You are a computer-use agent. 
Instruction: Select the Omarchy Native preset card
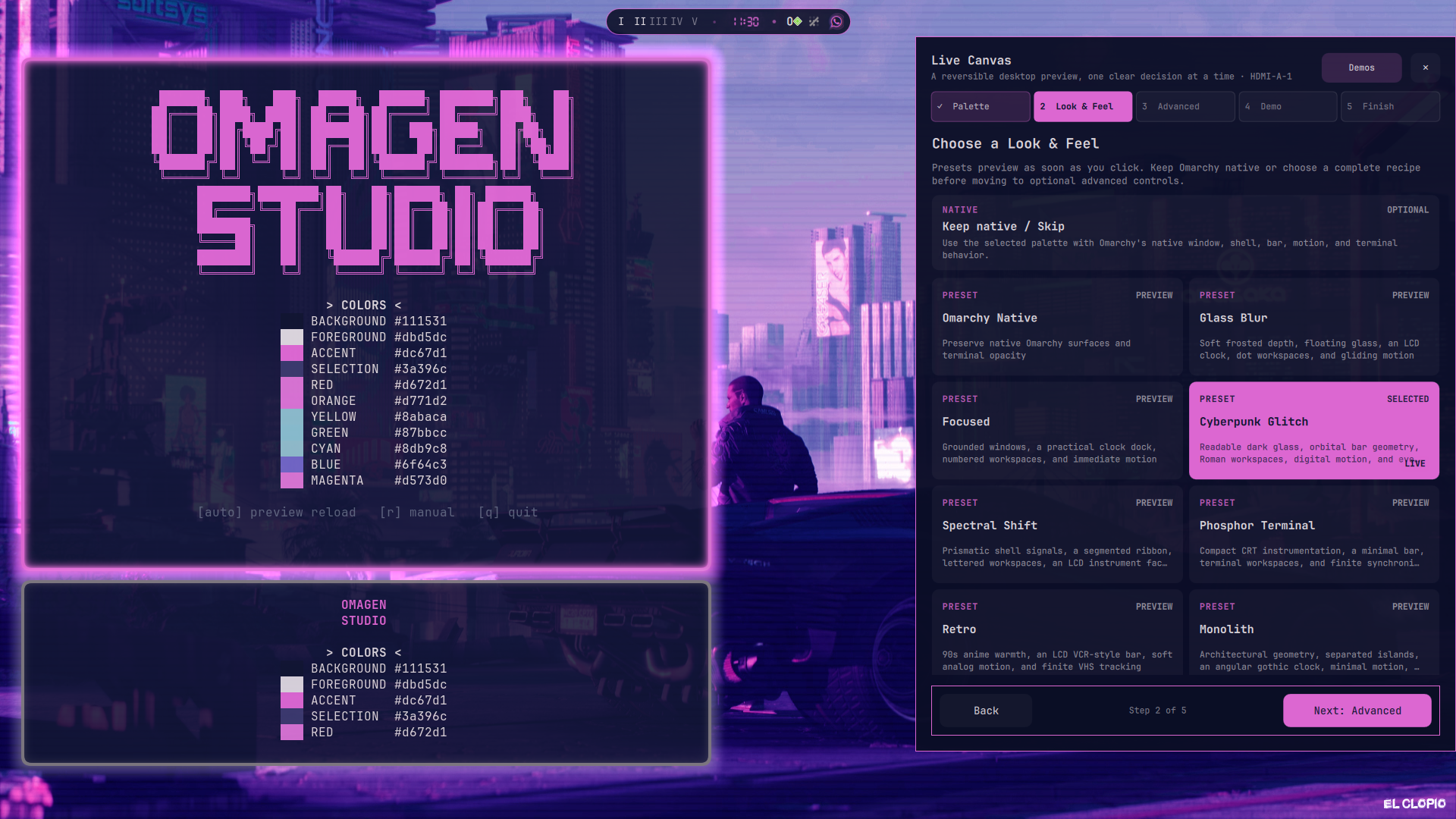tap(1057, 327)
